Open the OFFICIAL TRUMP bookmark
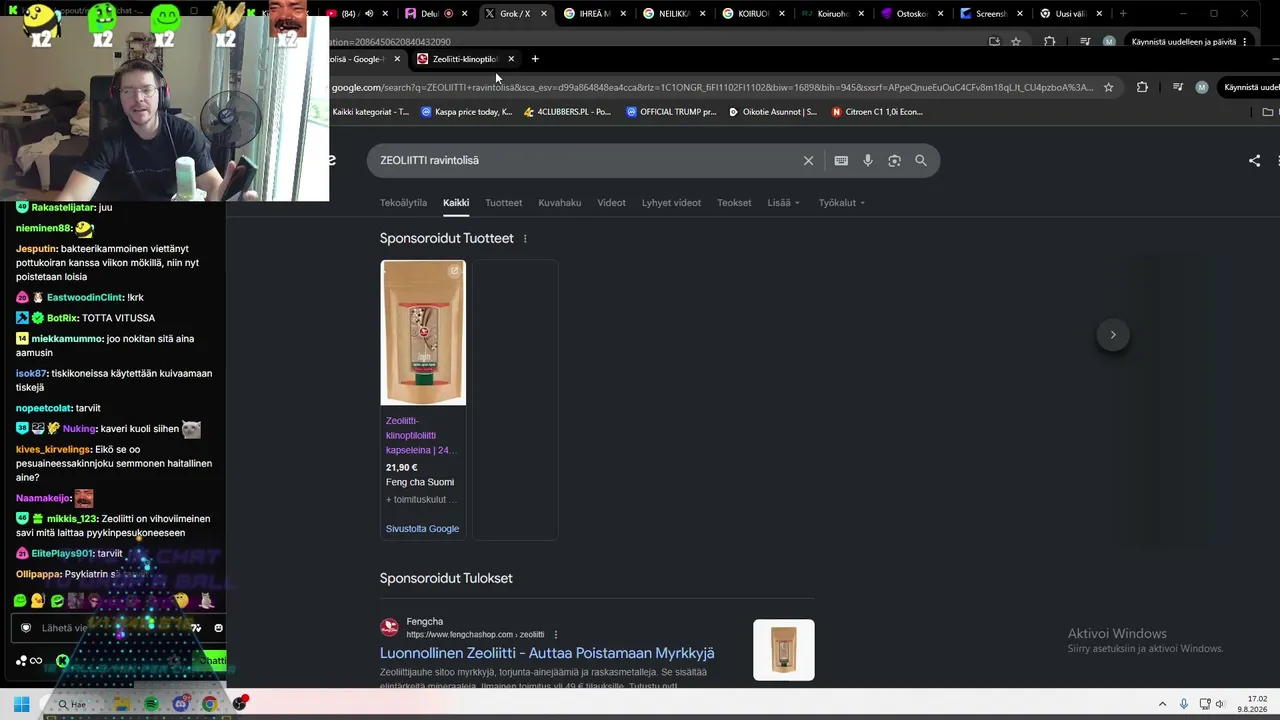1280x720 pixels. (x=671, y=112)
